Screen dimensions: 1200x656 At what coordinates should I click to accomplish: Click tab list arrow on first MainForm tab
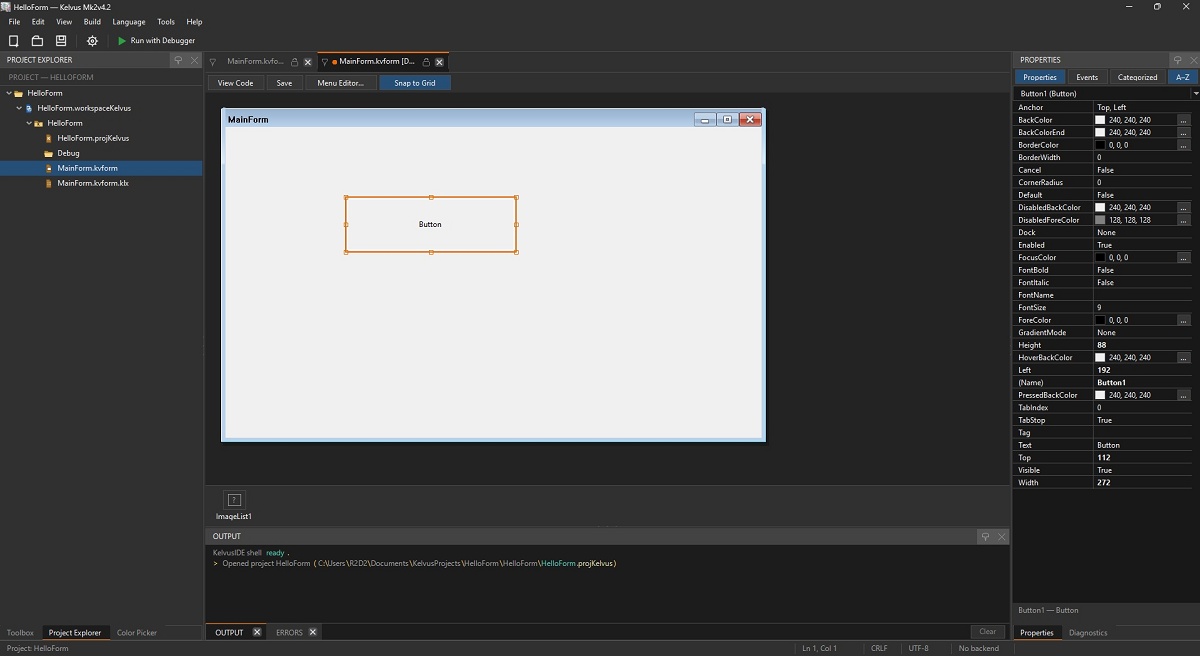click(x=213, y=62)
